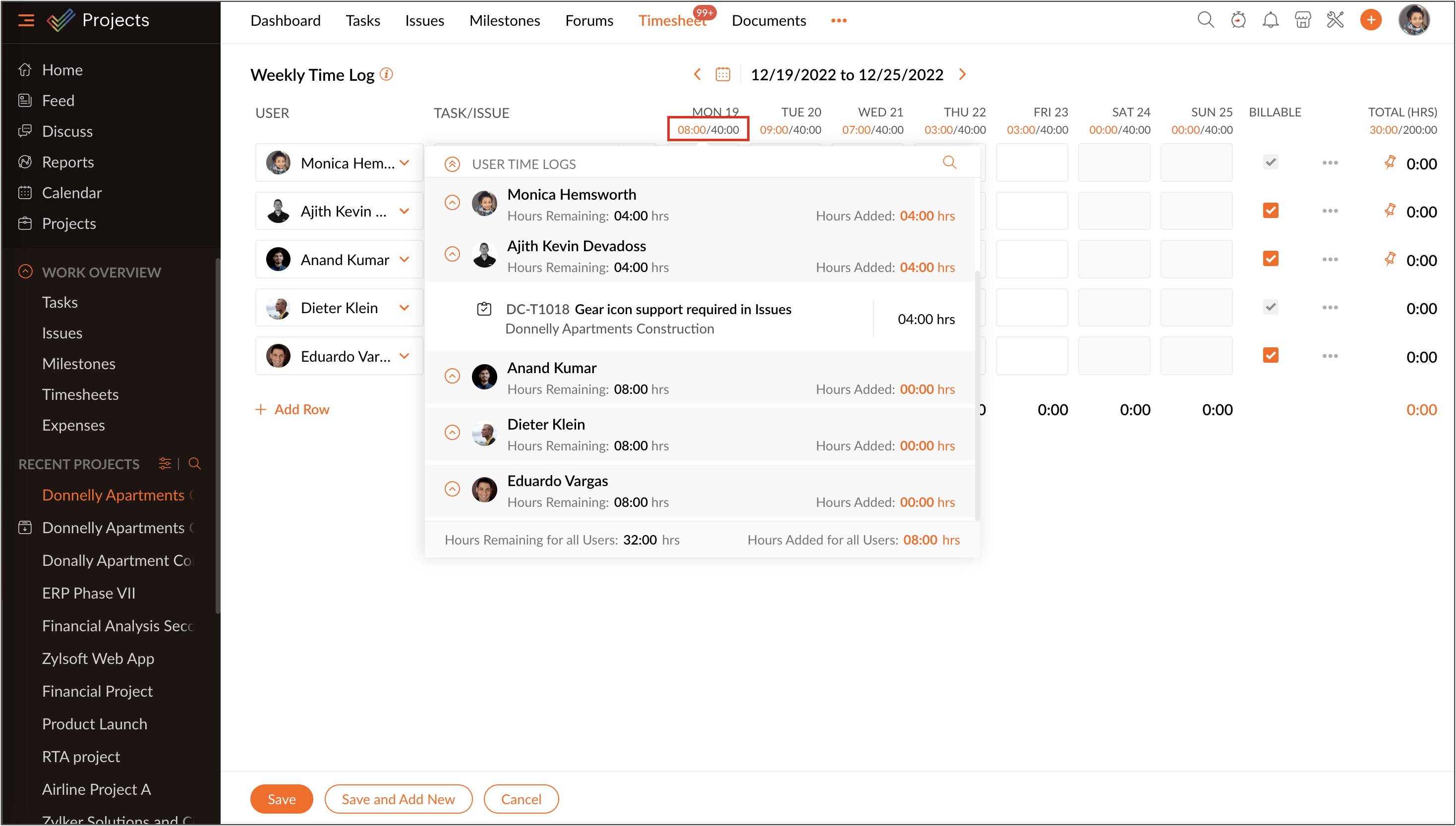Image resolution: width=1456 pixels, height=826 pixels.
Task: Click the hamburger menu icon
Action: pyautogui.click(x=26, y=20)
